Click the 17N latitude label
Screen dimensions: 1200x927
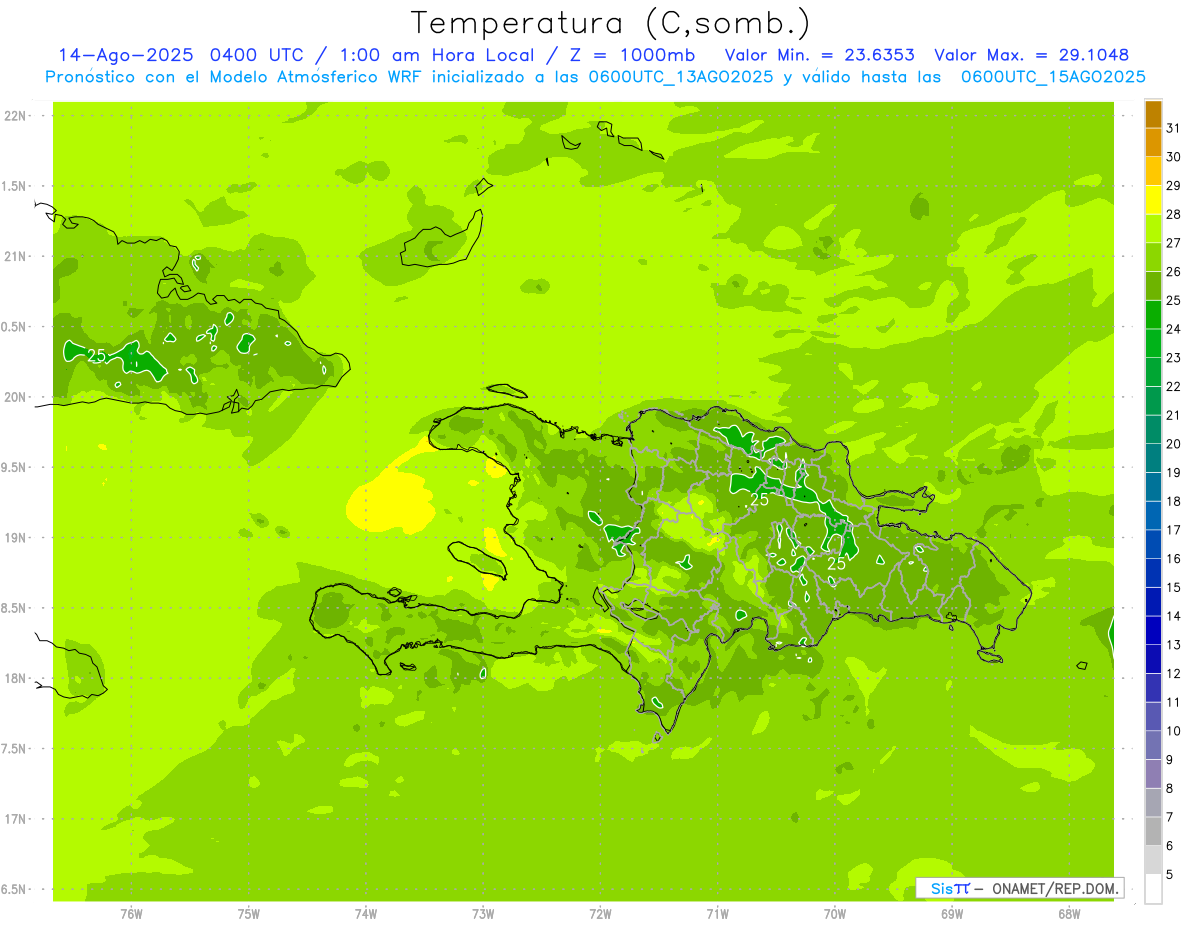(x=15, y=819)
